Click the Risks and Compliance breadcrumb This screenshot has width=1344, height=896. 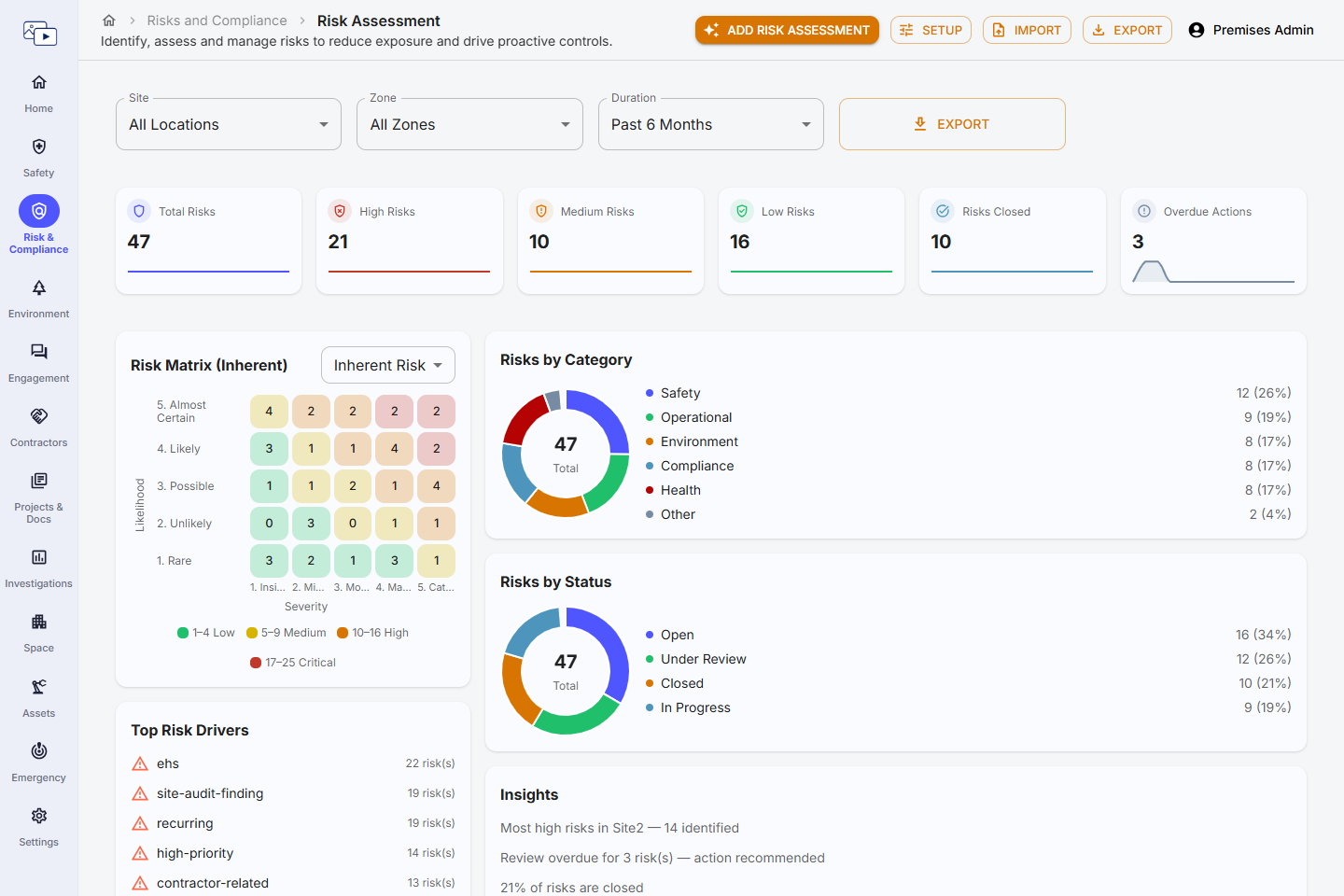(x=217, y=21)
